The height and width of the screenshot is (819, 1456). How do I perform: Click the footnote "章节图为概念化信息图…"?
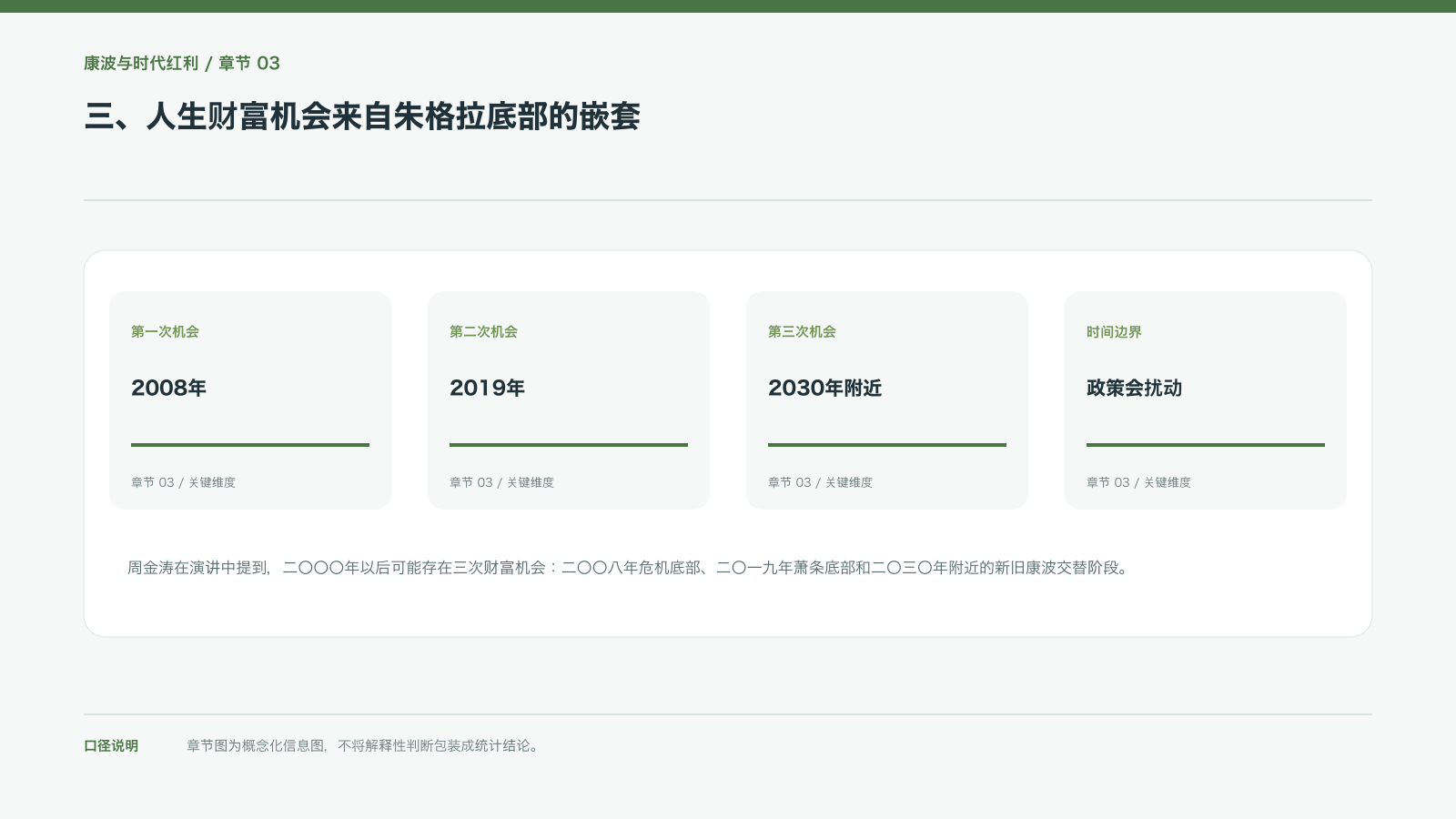tap(364, 745)
